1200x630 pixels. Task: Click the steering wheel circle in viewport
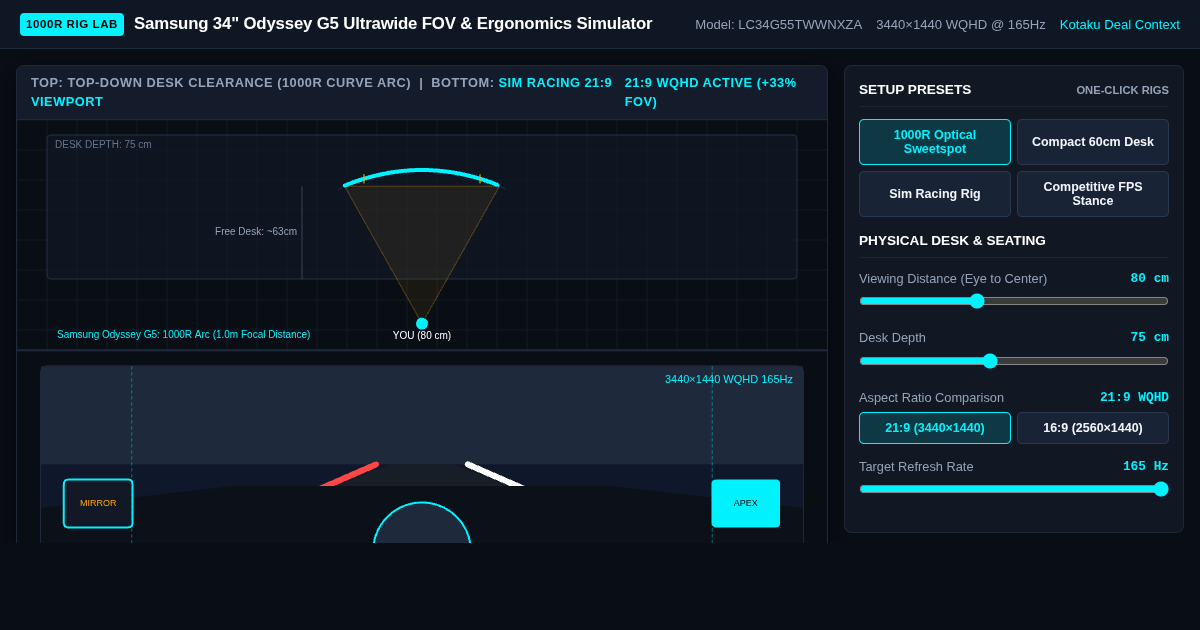(422, 523)
